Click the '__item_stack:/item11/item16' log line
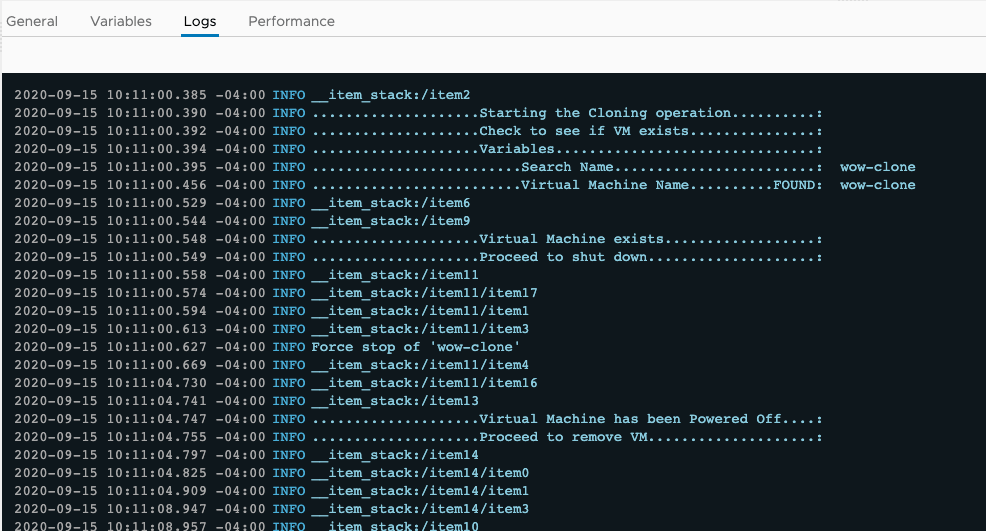This screenshot has width=986, height=531. pyautogui.click(x=424, y=383)
